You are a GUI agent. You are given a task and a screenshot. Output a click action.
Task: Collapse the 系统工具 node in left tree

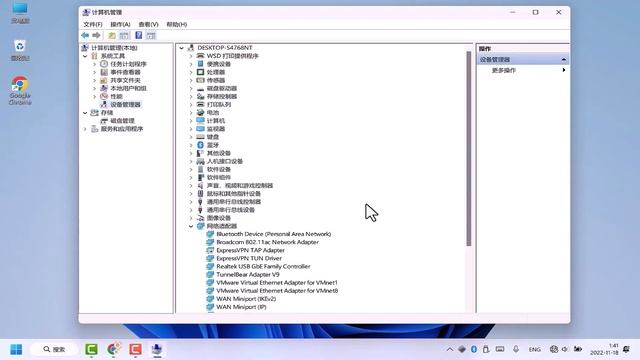[x=85, y=56]
